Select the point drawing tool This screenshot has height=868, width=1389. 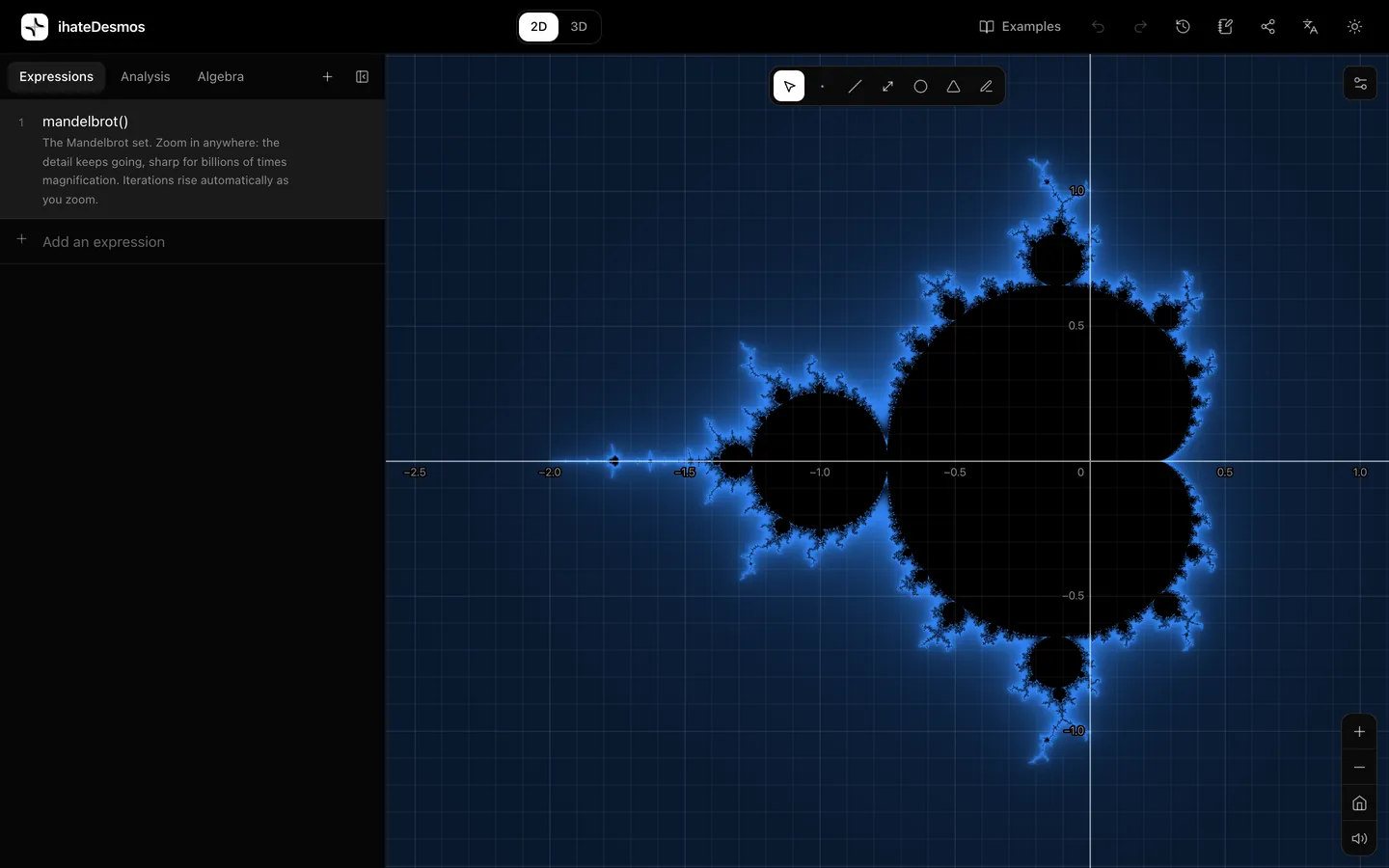[x=822, y=87]
